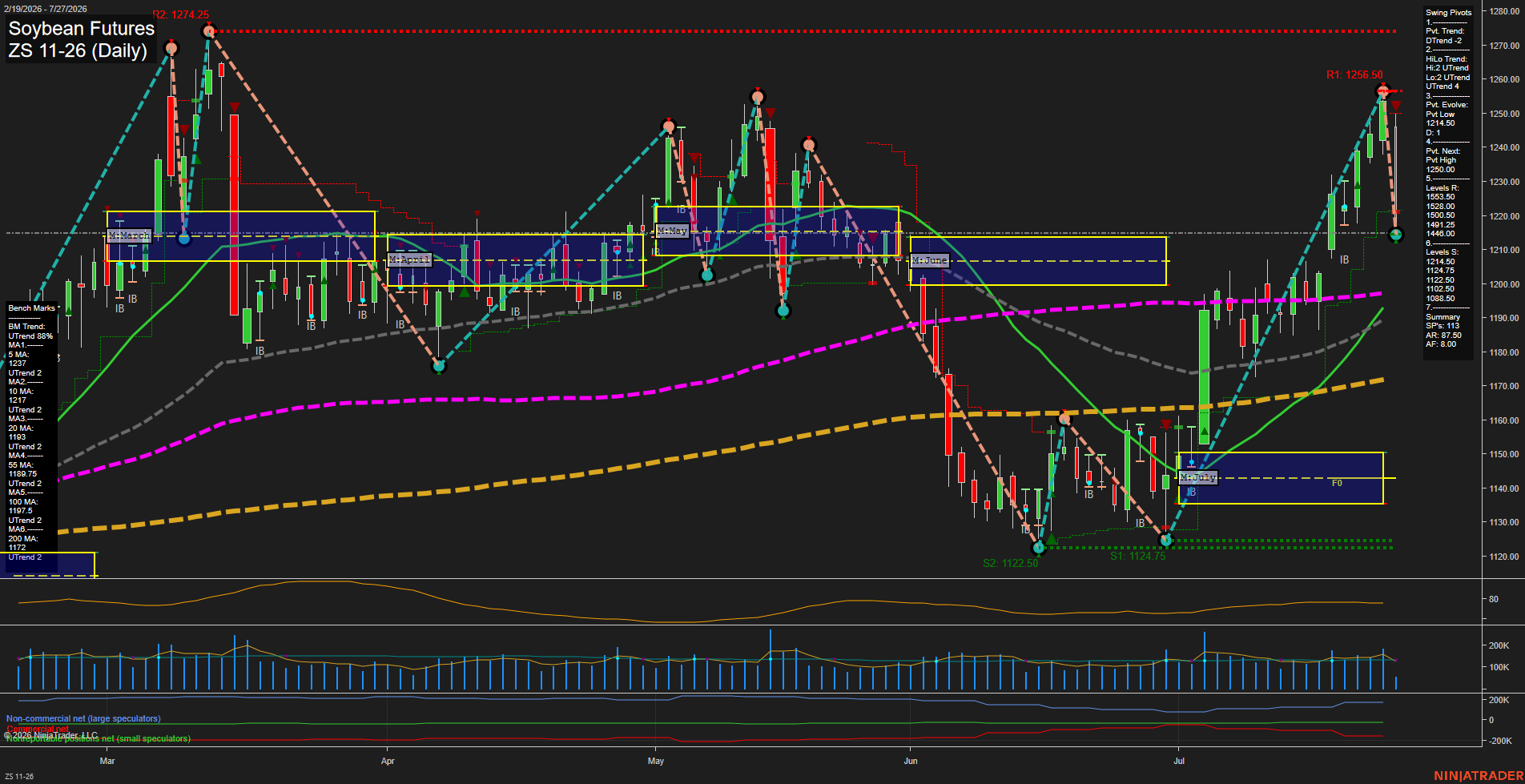This screenshot has height=784, width=1525.
Task: Click the Pvt. Evolve: label
Action: tap(1447, 105)
